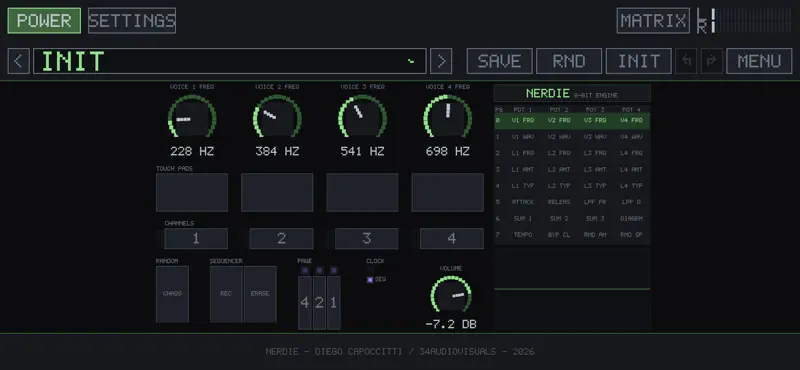This screenshot has height=370, width=800.
Task: Toggle page bit button 1
Action: [333, 303]
